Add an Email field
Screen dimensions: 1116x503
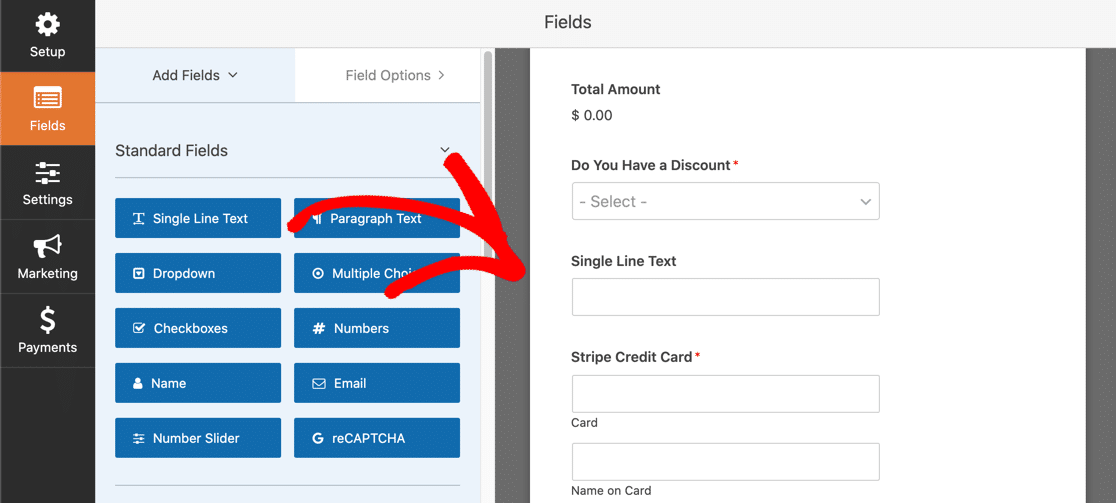(377, 383)
